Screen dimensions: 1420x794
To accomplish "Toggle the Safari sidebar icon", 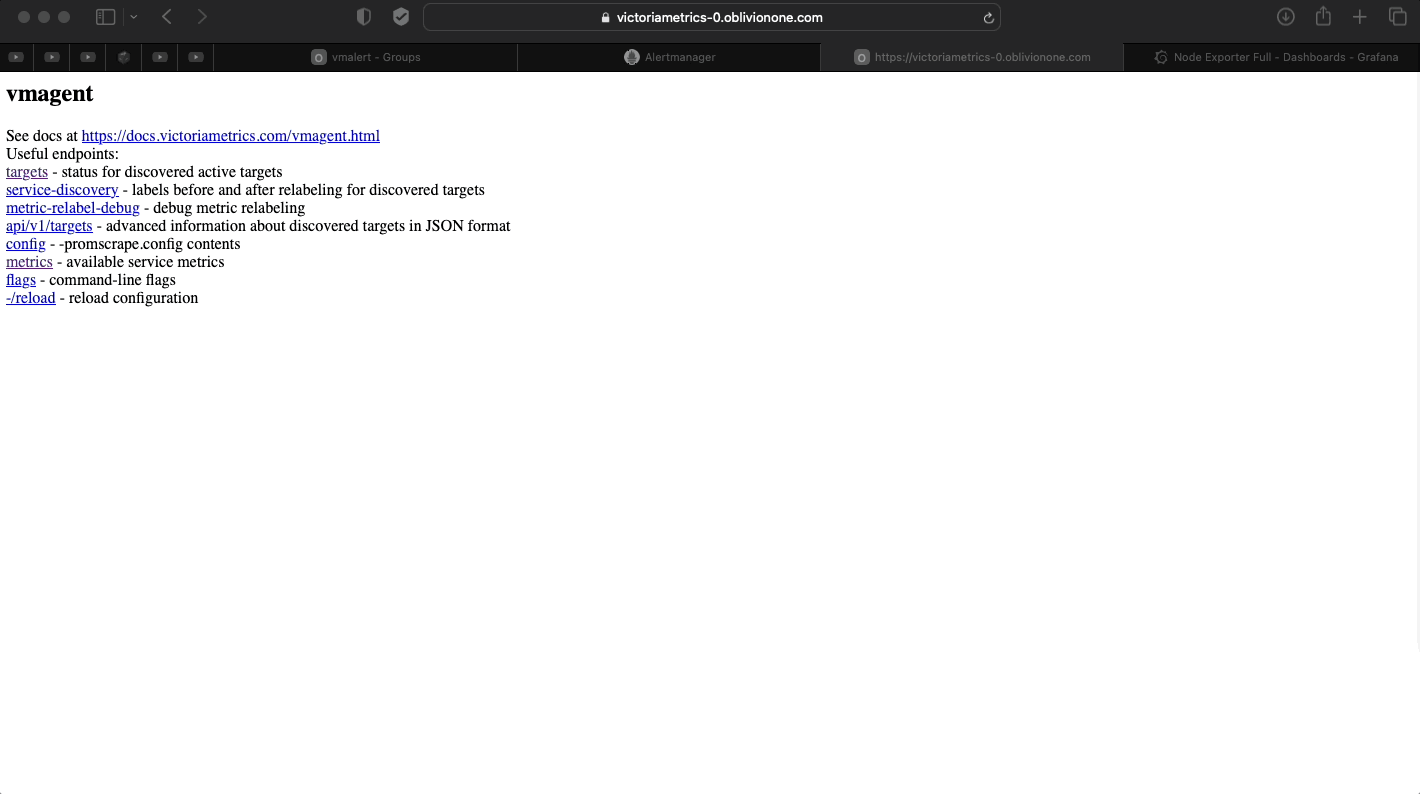I will click(x=105, y=17).
